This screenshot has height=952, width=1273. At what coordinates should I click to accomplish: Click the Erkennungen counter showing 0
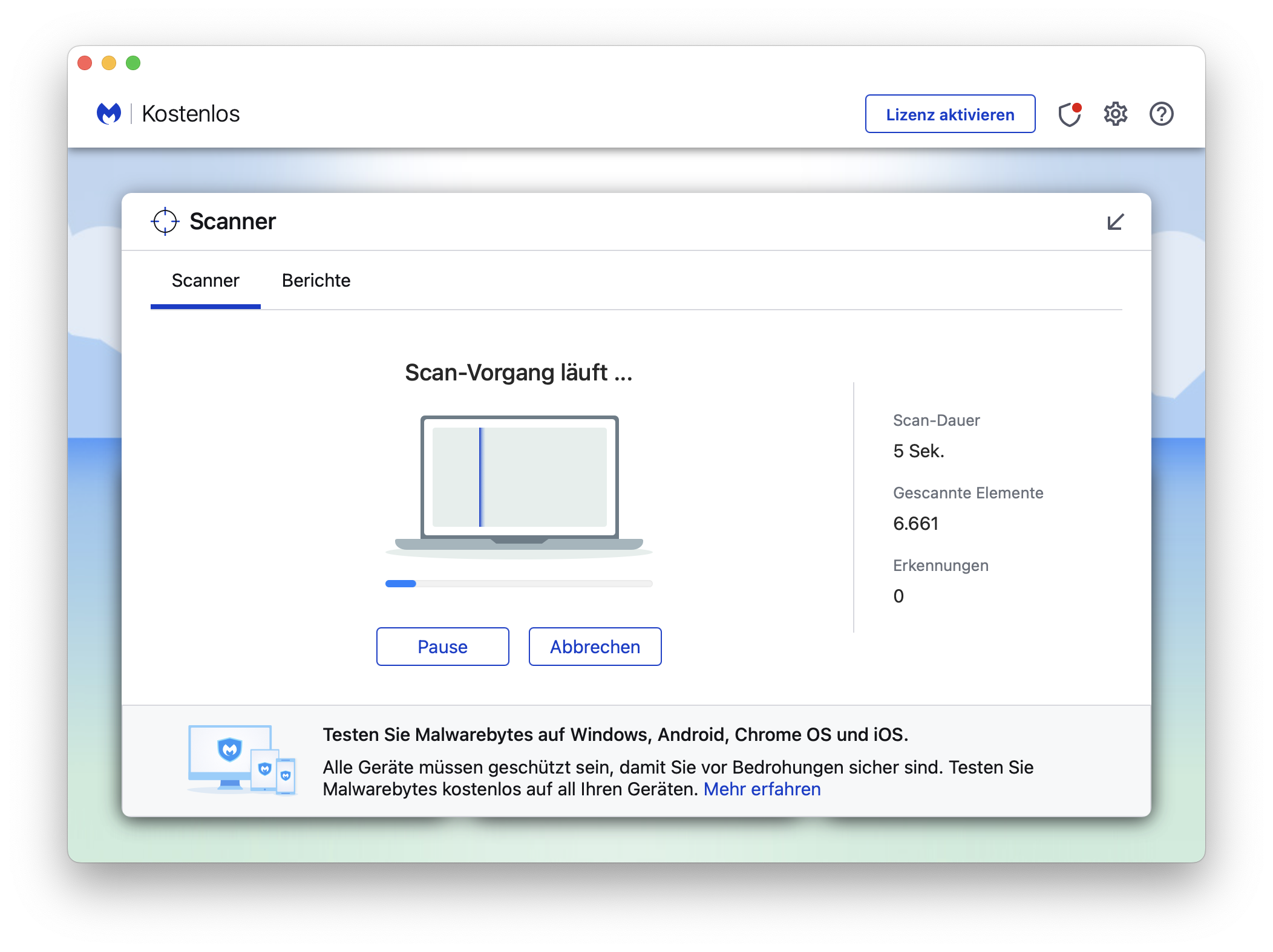899,596
